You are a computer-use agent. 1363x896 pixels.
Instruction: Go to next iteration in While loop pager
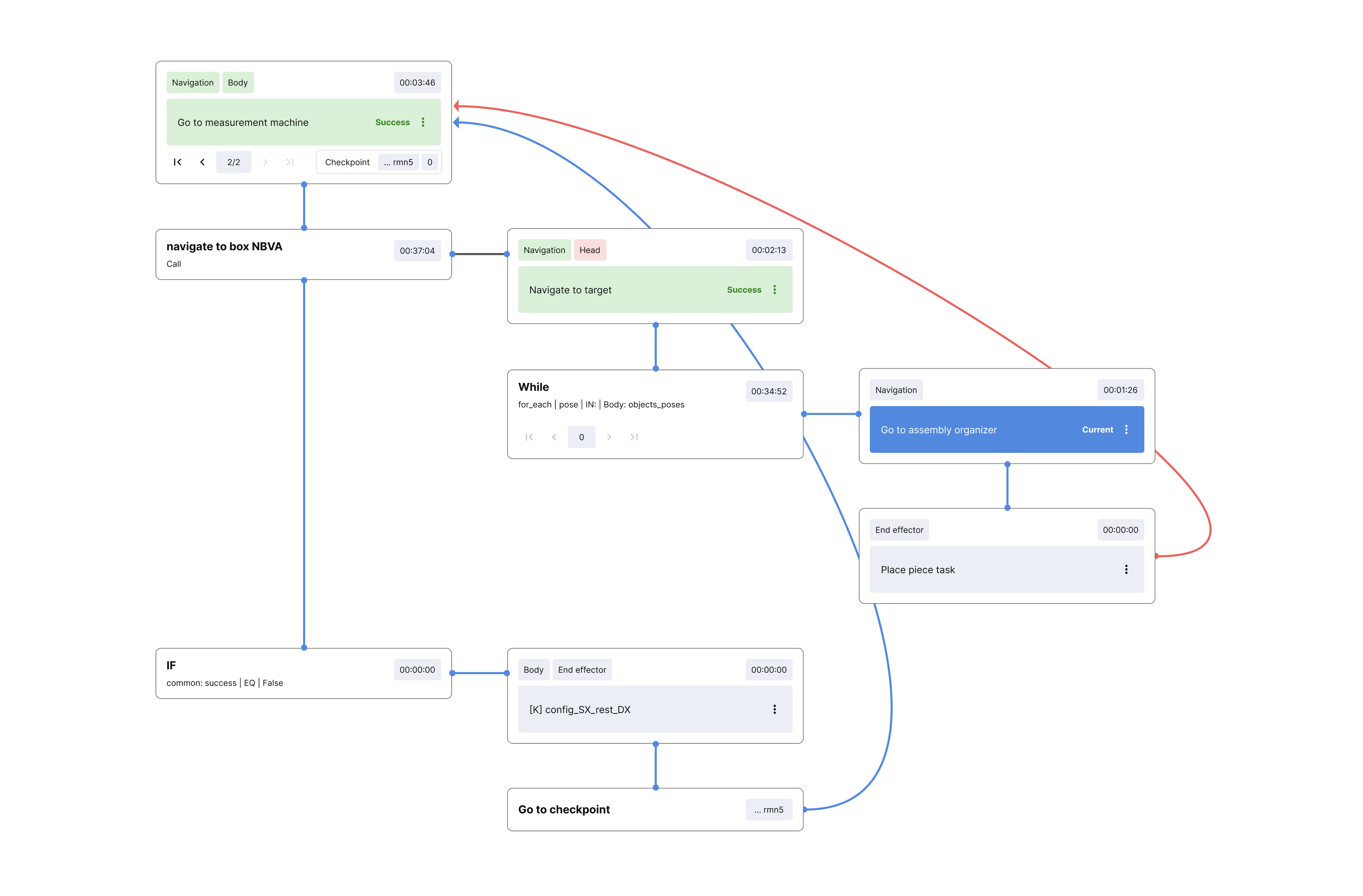click(609, 437)
